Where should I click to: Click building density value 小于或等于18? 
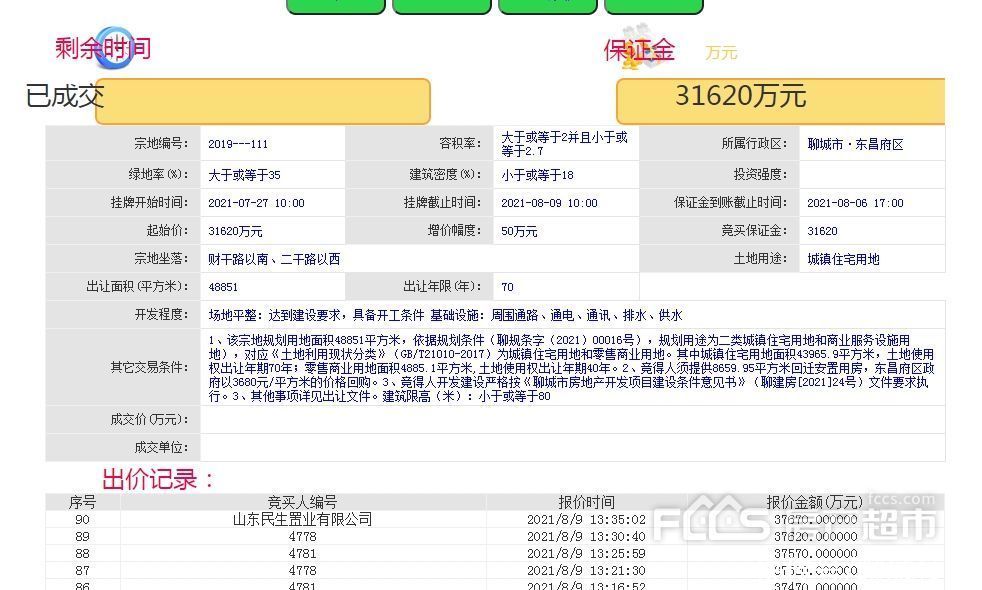[x=537, y=175]
